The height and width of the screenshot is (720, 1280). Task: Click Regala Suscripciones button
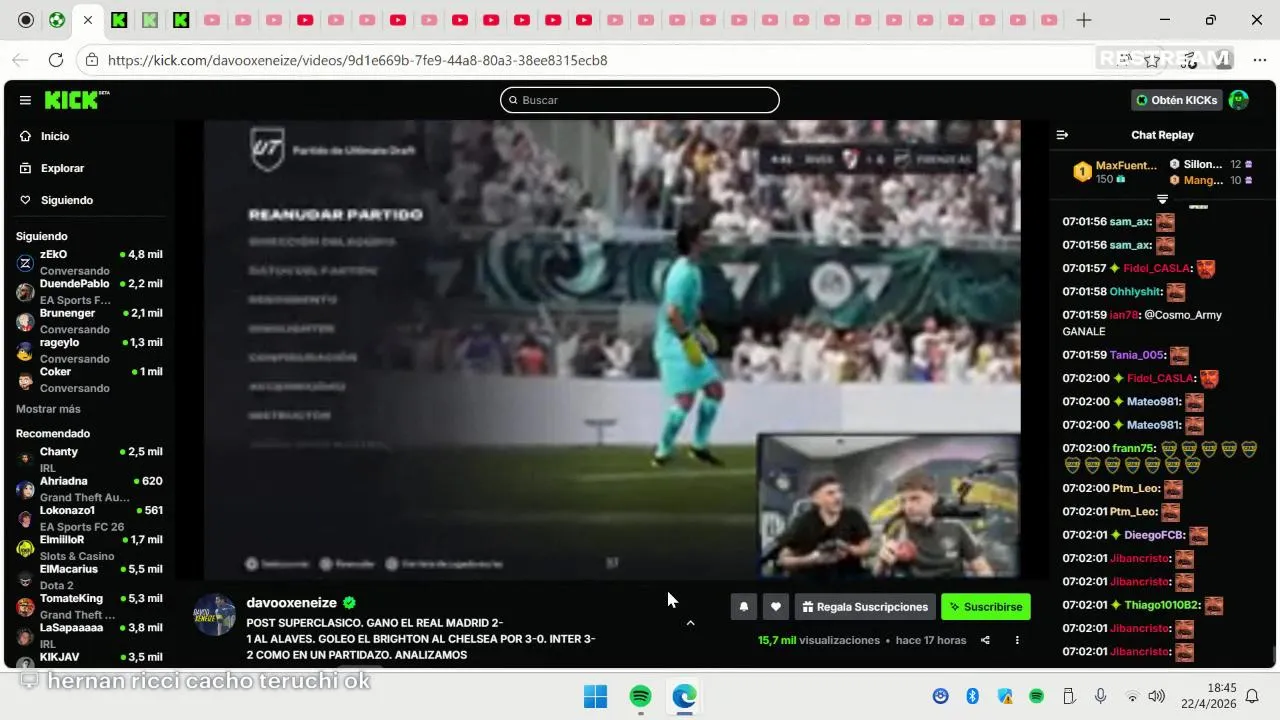(865, 607)
